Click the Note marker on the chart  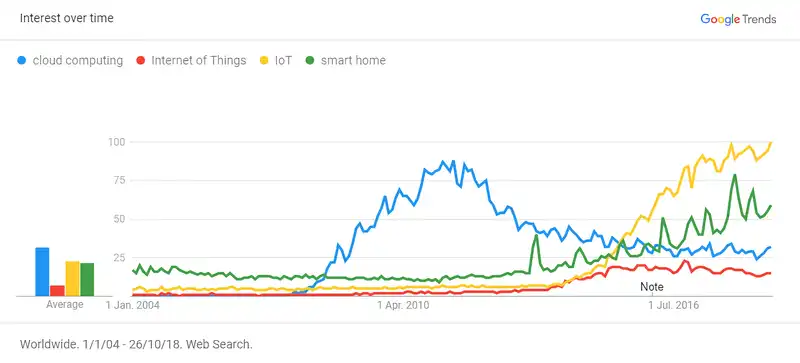[x=652, y=287]
